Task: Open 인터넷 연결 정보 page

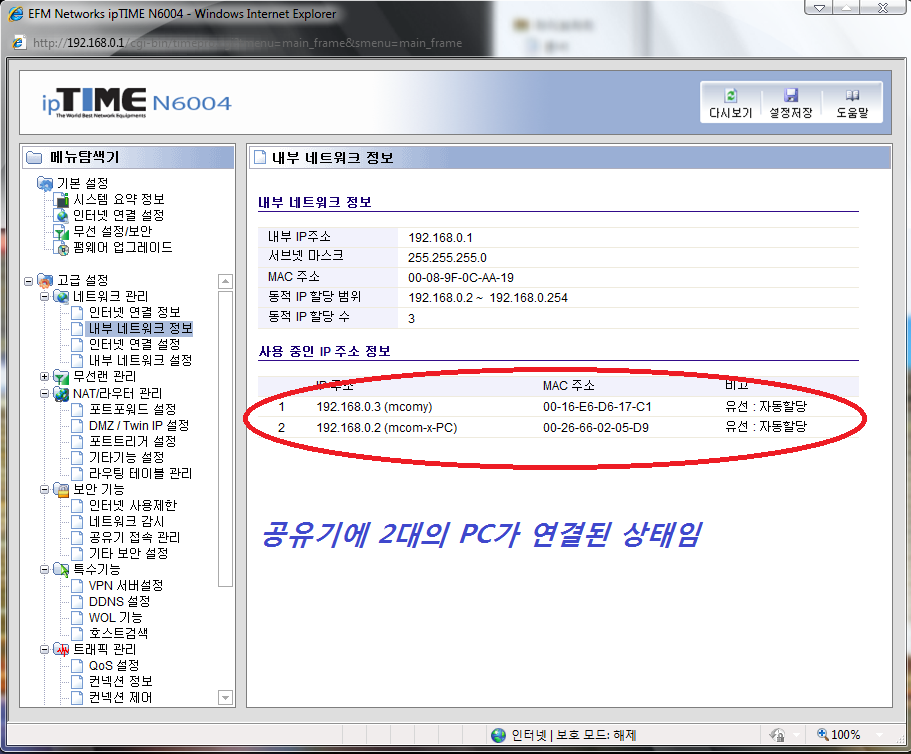Action: tap(134, 313)
